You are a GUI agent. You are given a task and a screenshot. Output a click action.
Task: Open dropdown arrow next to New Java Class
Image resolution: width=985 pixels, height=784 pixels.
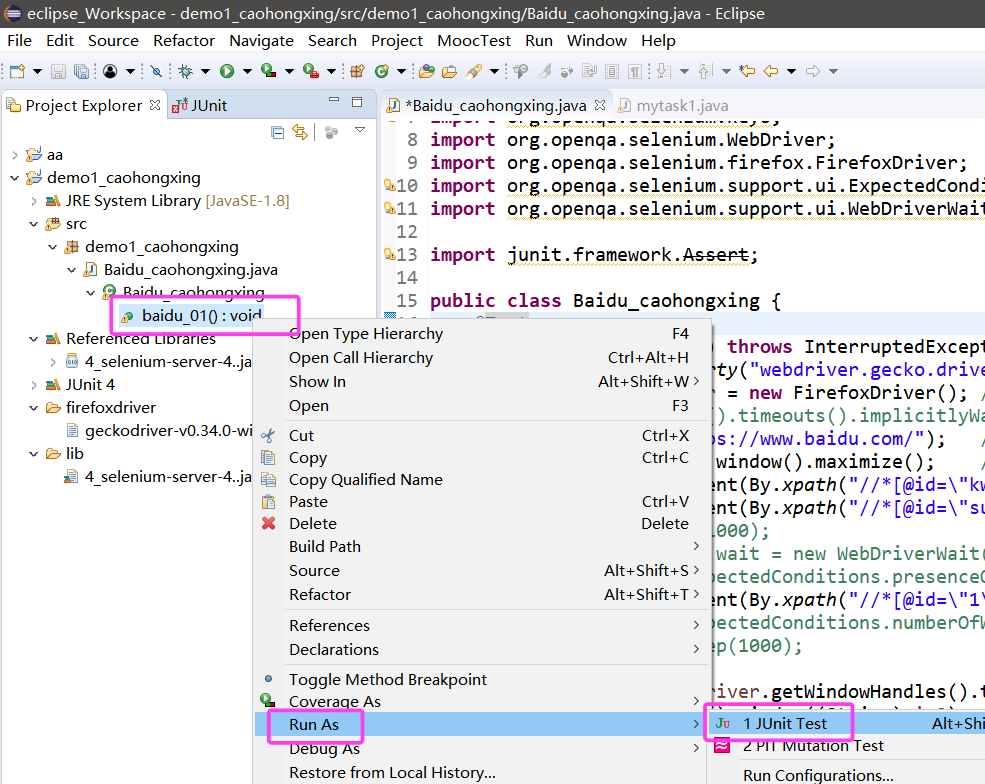point(401,71)
